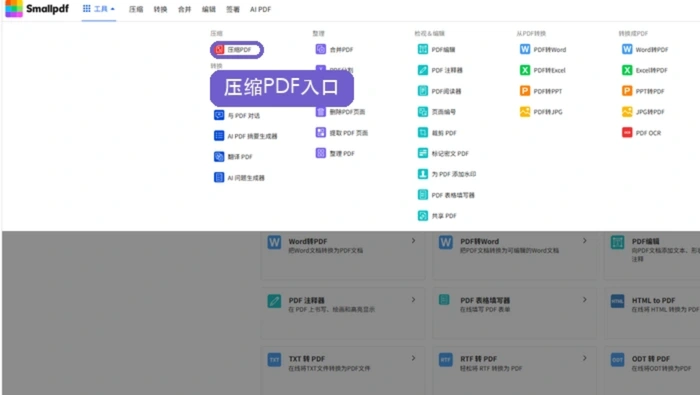Click the chevron on PDF 注释器 card
Image resolution: width=700 pixels, height=395 pixels.
pos(413,299)
